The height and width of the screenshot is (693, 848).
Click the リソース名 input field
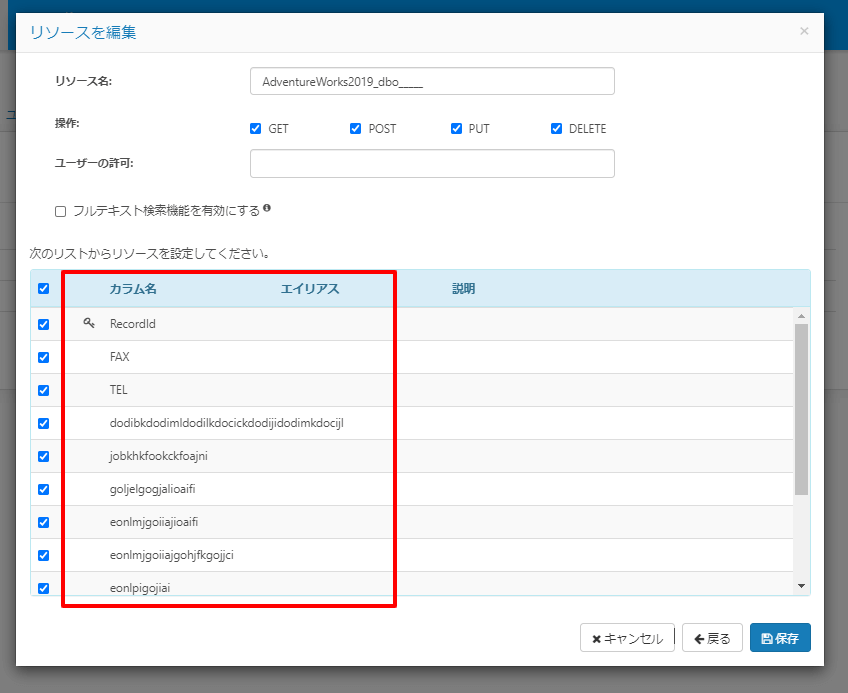[x=432, y=81]
